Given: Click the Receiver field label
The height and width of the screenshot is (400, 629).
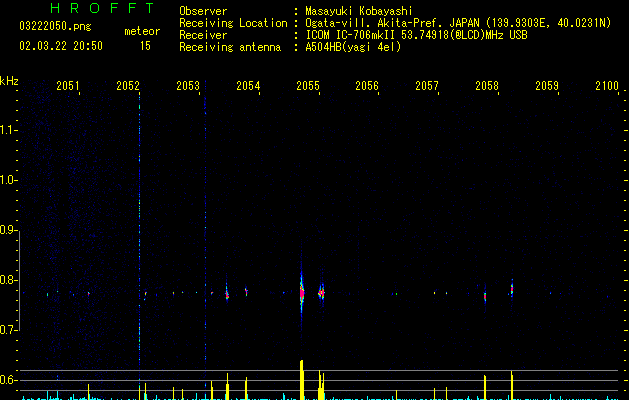Looking at the screenshot, I should click(x=203, y=35).
